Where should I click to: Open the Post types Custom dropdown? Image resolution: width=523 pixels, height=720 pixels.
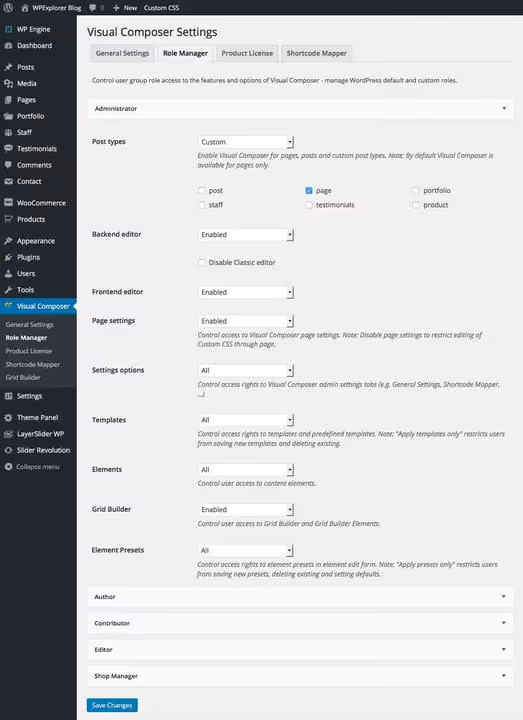point(246,142)
